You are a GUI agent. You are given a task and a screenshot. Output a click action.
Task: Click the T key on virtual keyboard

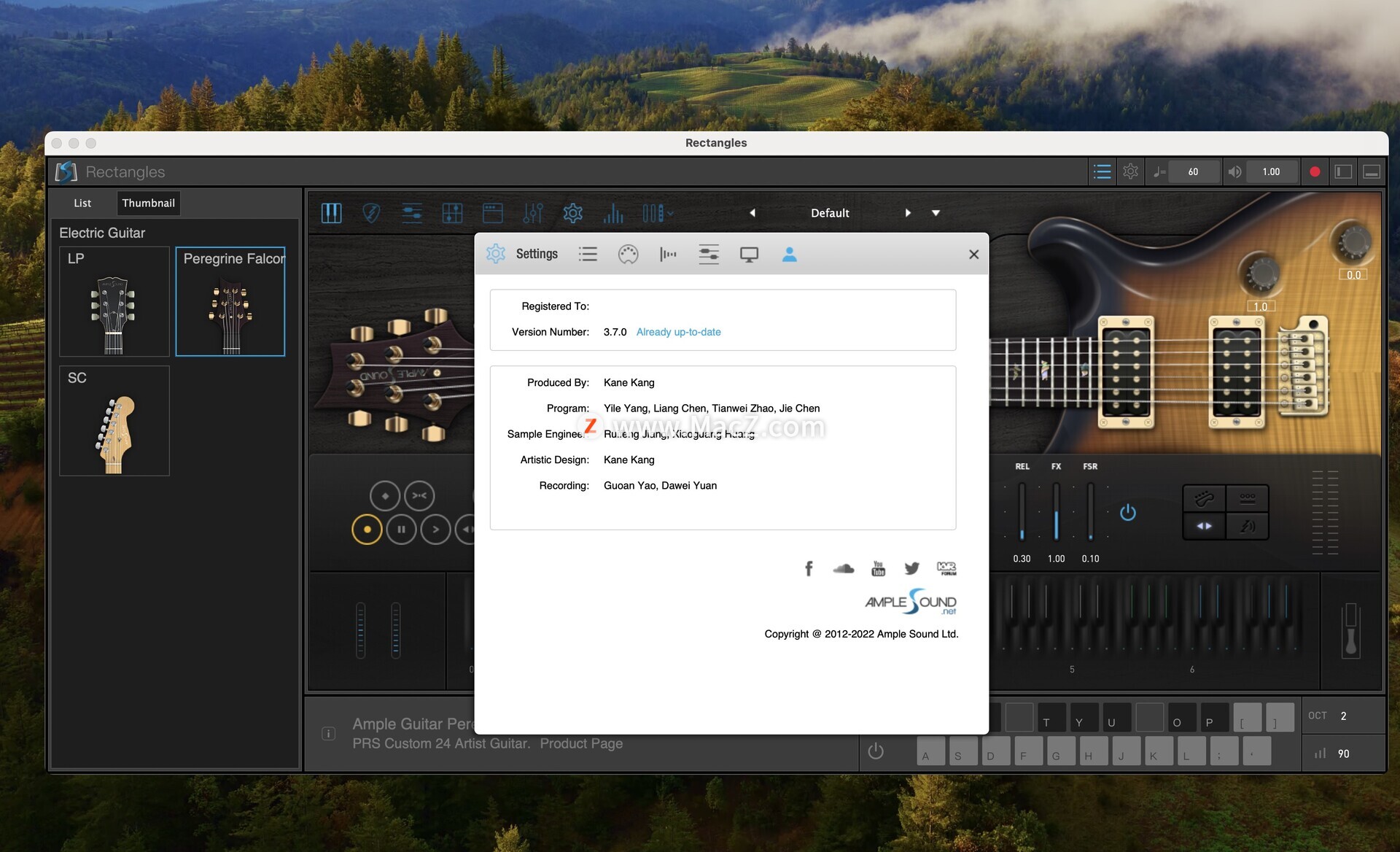pos(1052,717)
